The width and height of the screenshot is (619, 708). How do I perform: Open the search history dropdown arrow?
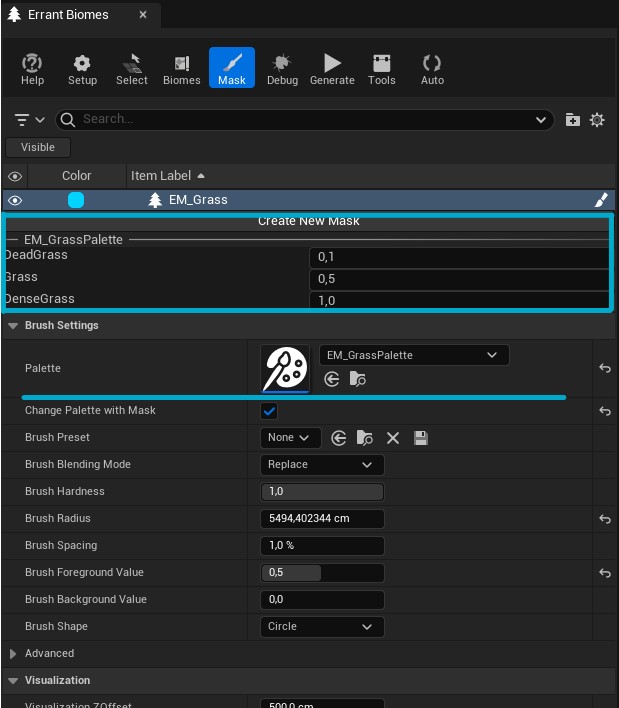540,120
